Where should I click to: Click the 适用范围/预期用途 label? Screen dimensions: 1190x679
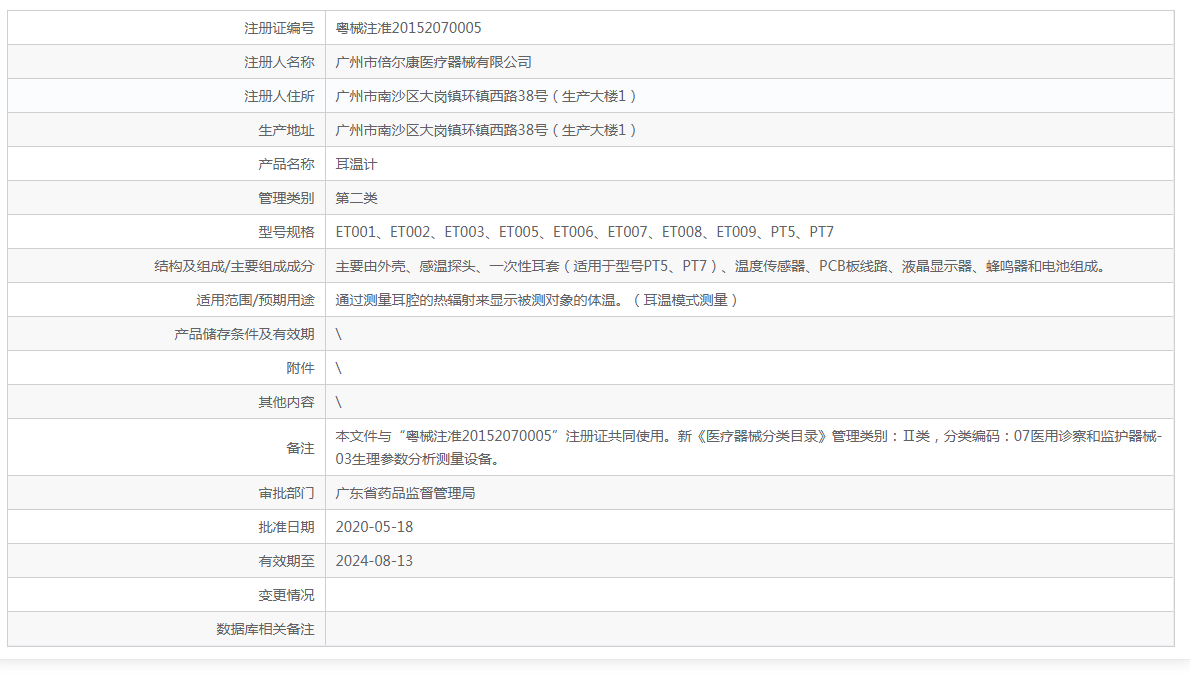coord(255,300)
